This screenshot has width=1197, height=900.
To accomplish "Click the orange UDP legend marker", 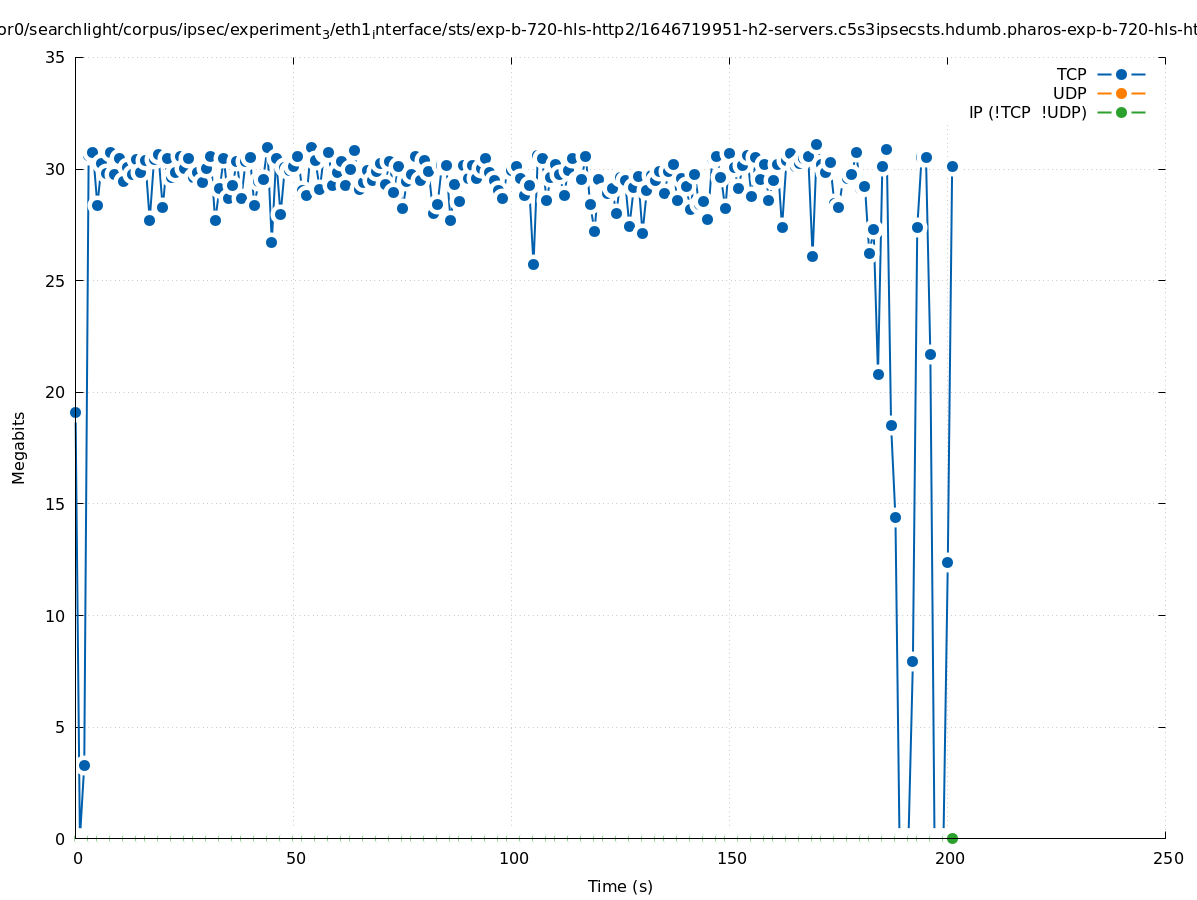I will 1121,94.
